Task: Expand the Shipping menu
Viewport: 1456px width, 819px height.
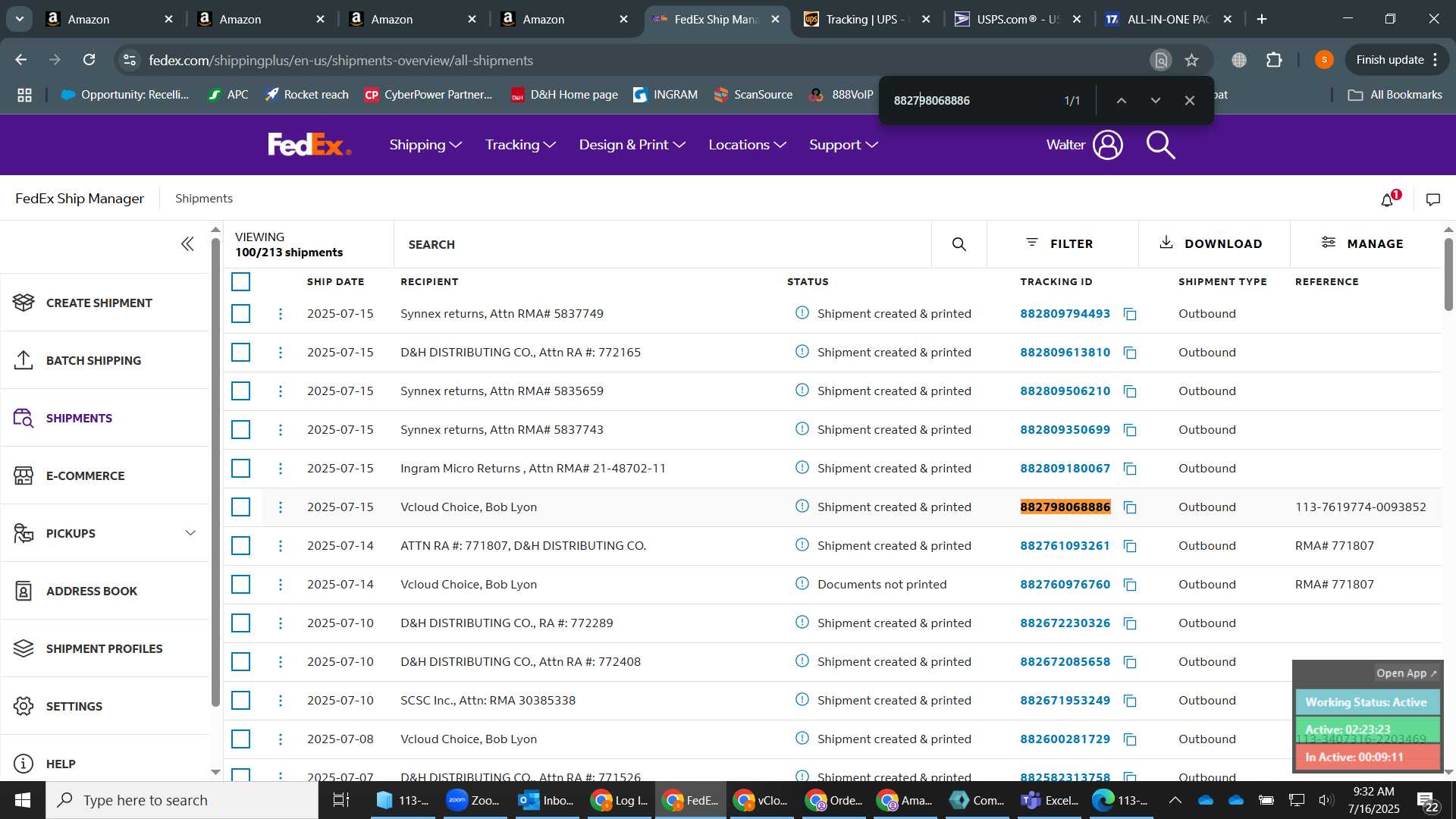Action: 425,145
